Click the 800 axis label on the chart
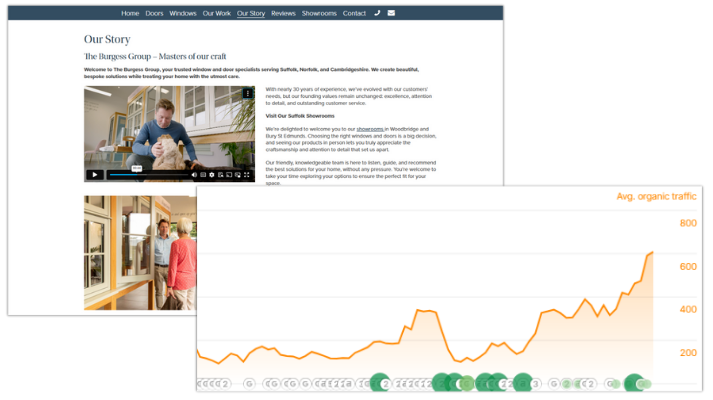713x400 pixels. click(x=688, y=223)
